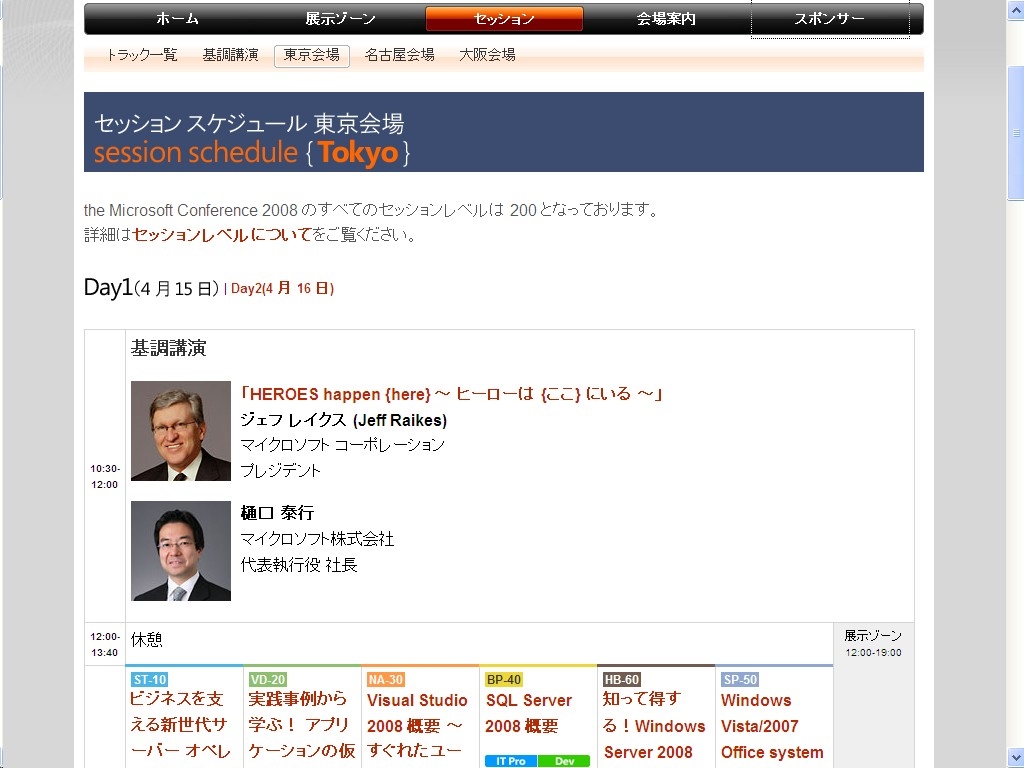Click the 基調講演 heading in schedule table
Image resolution: width=1024 pixels, height=768 pixels.
[x=168, y=348]
